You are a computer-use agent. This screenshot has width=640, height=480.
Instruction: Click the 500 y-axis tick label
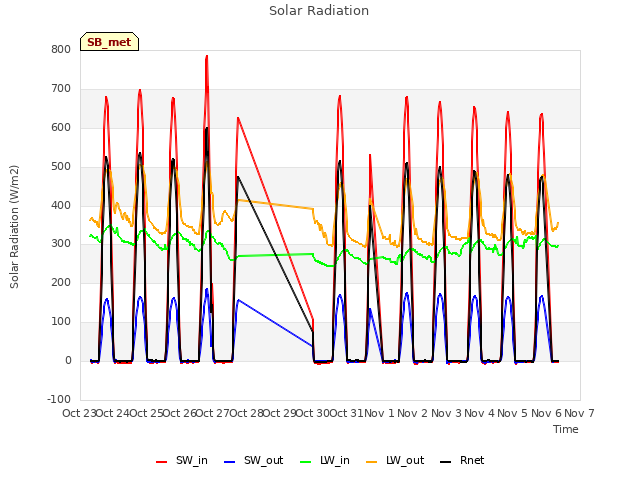(x=61, y=167)
